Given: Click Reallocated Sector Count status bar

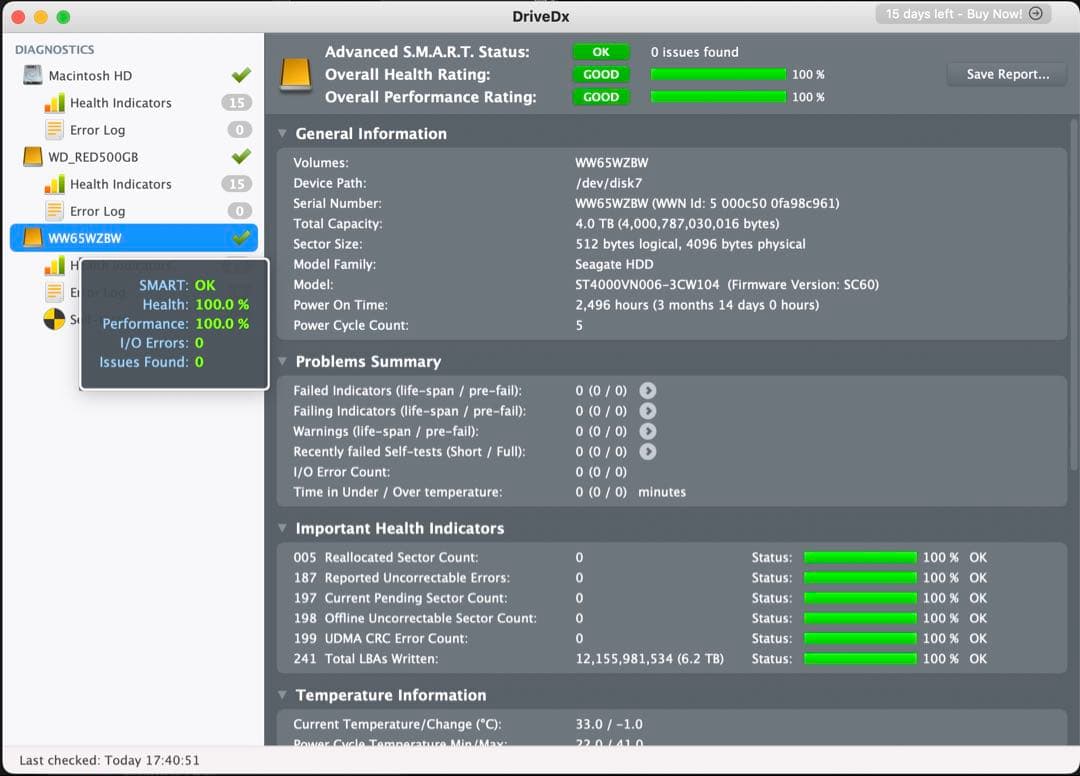Looking at the screenshot, I should pyautogui.click(x=860, y=557).
